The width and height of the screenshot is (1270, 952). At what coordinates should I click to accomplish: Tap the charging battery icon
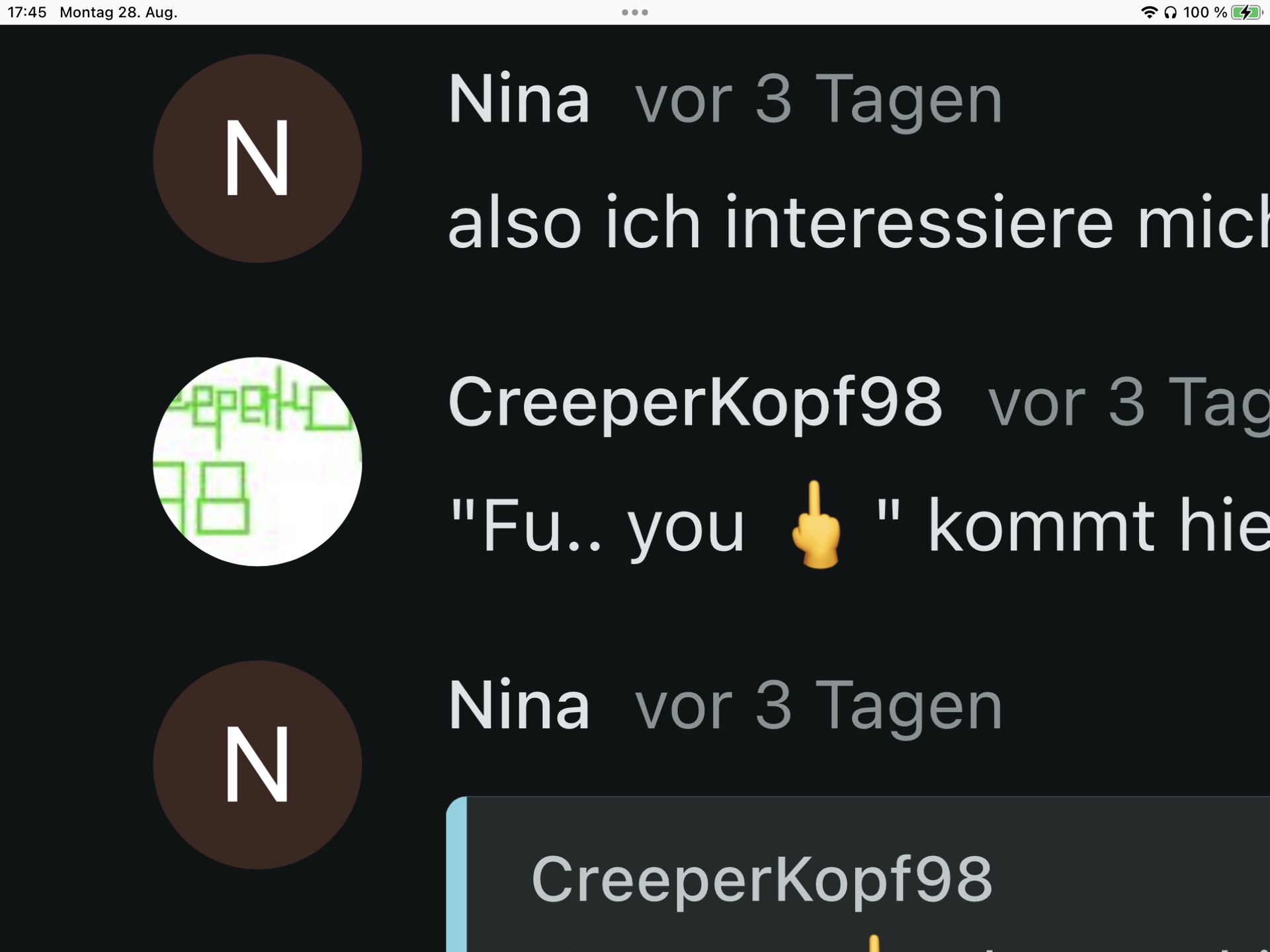[x=1247, y=13]
